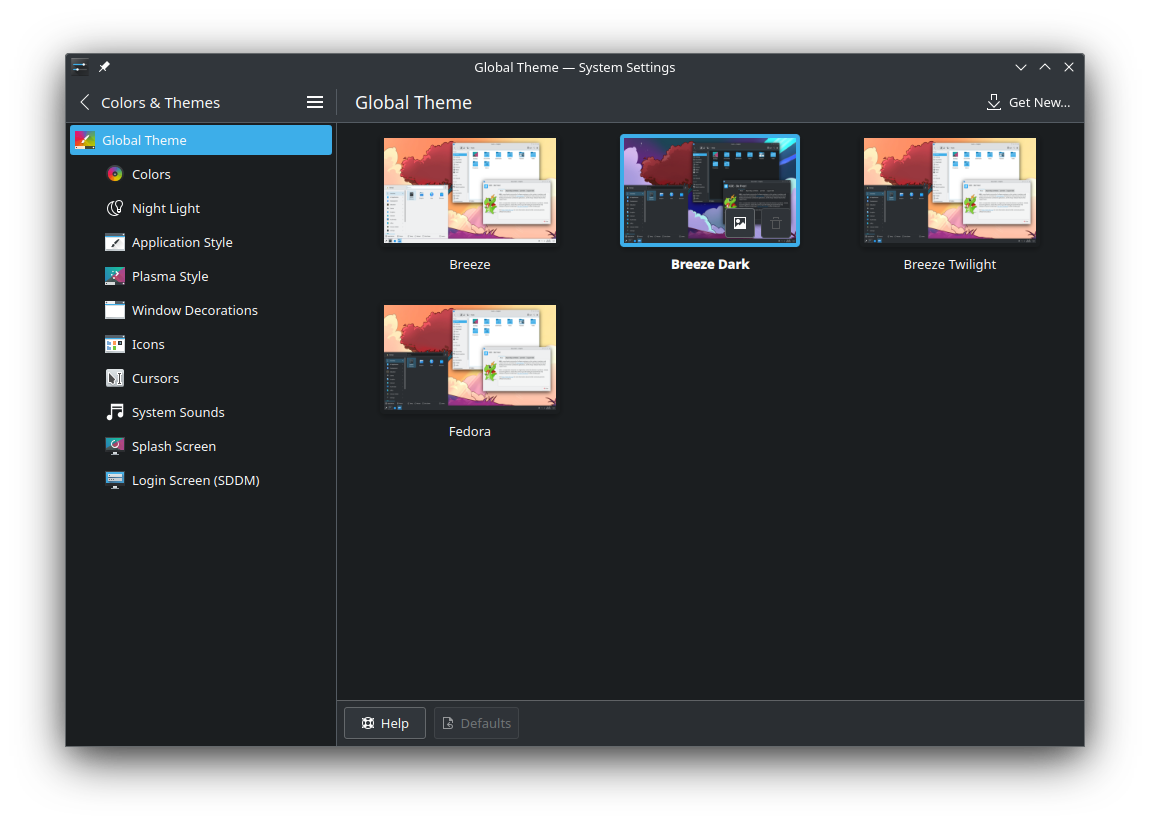This screenshot has width=1151, height=825.
Task: Open Night Light settings
Action: pyautogui.click(x=201, y=208)
